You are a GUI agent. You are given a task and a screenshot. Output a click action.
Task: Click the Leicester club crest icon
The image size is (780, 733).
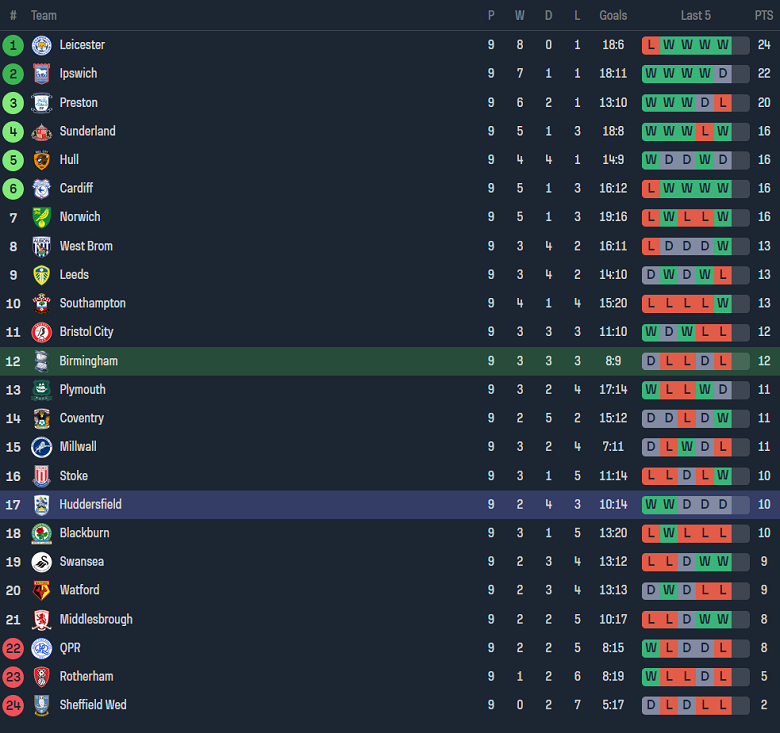point(41,45)
